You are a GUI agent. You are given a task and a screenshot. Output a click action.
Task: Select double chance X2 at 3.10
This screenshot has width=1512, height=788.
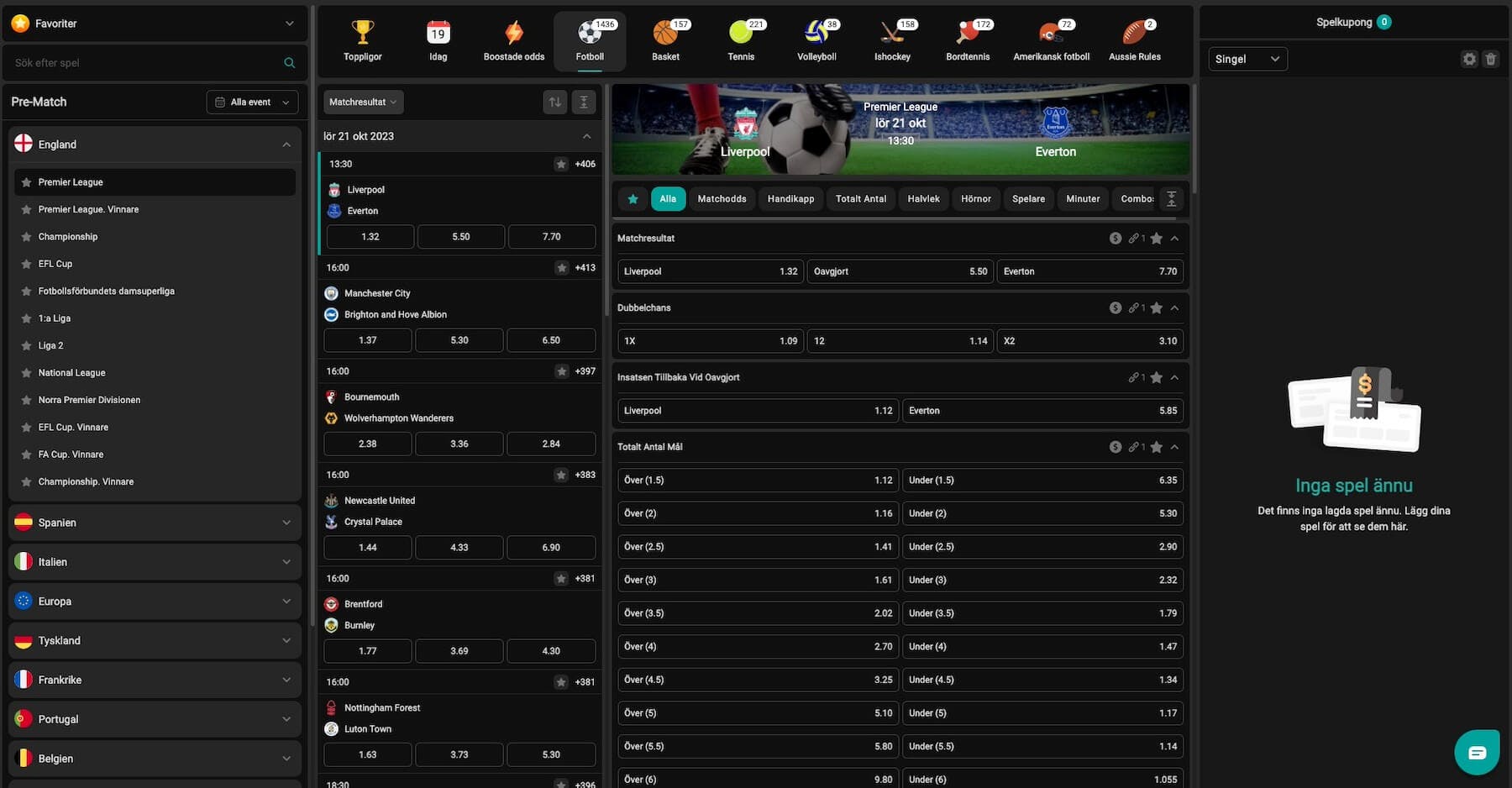[1090, 341]
